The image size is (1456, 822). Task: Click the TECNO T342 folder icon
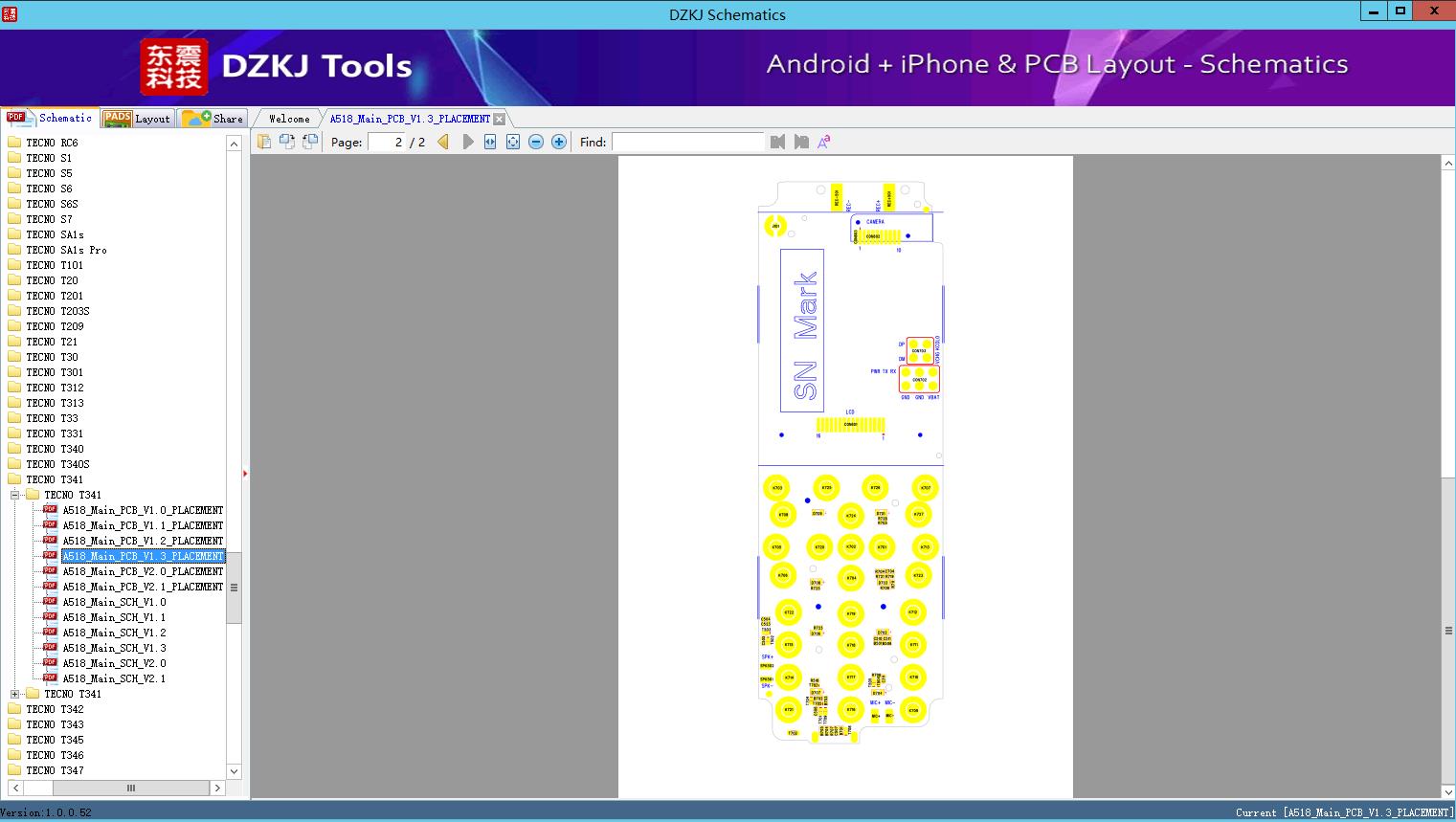pos(14,708)
